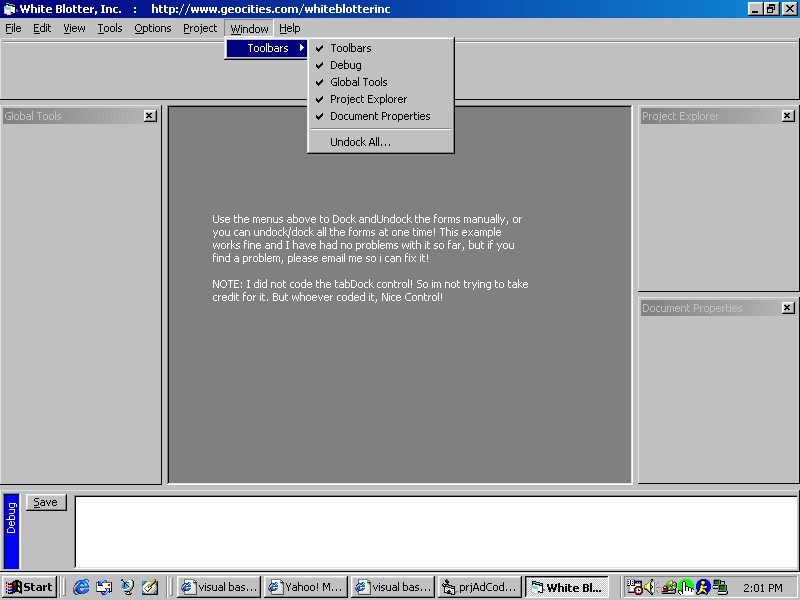Uncheck Project Explorer menu entry
800x600 pixels.
[x=369, y=99]
